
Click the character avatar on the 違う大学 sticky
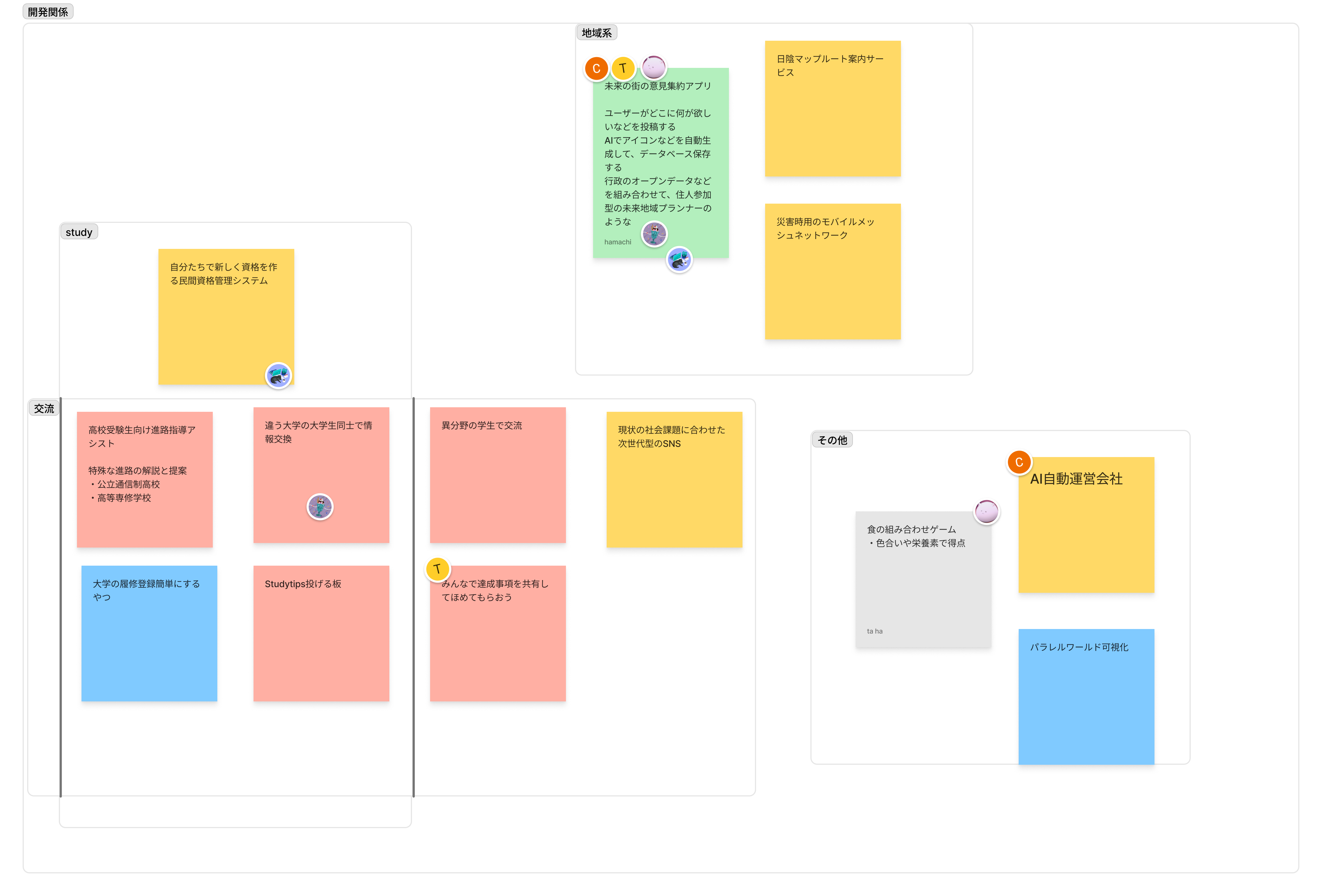(320, 507)
